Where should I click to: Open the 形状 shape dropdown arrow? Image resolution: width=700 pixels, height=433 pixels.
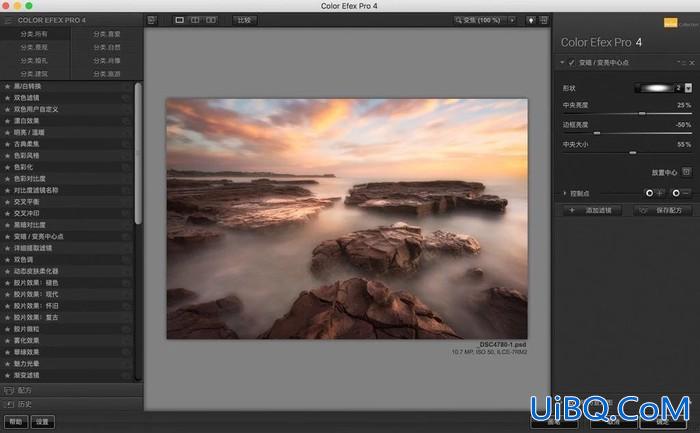click(x=688, y=88)
